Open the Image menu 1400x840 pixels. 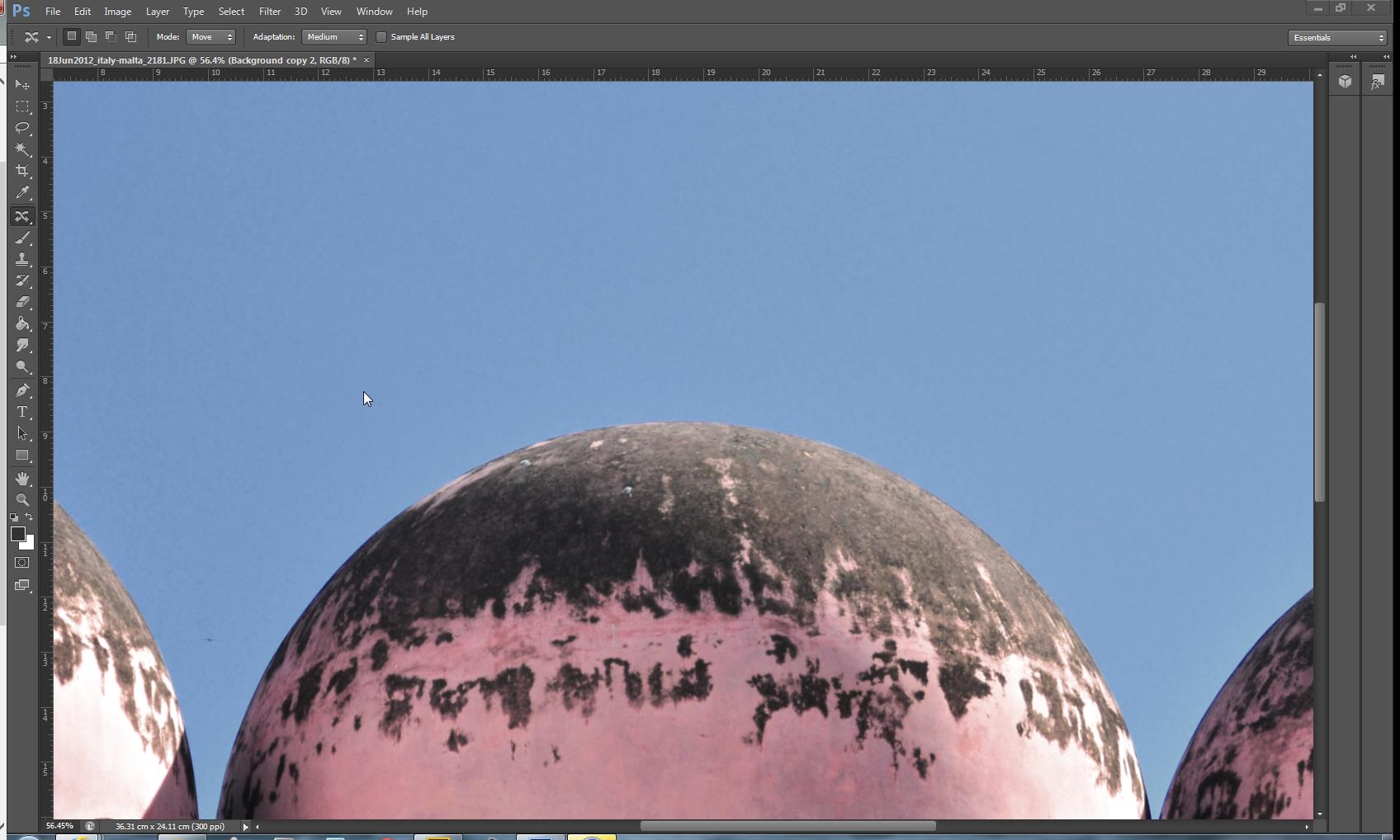pos(118,12)
